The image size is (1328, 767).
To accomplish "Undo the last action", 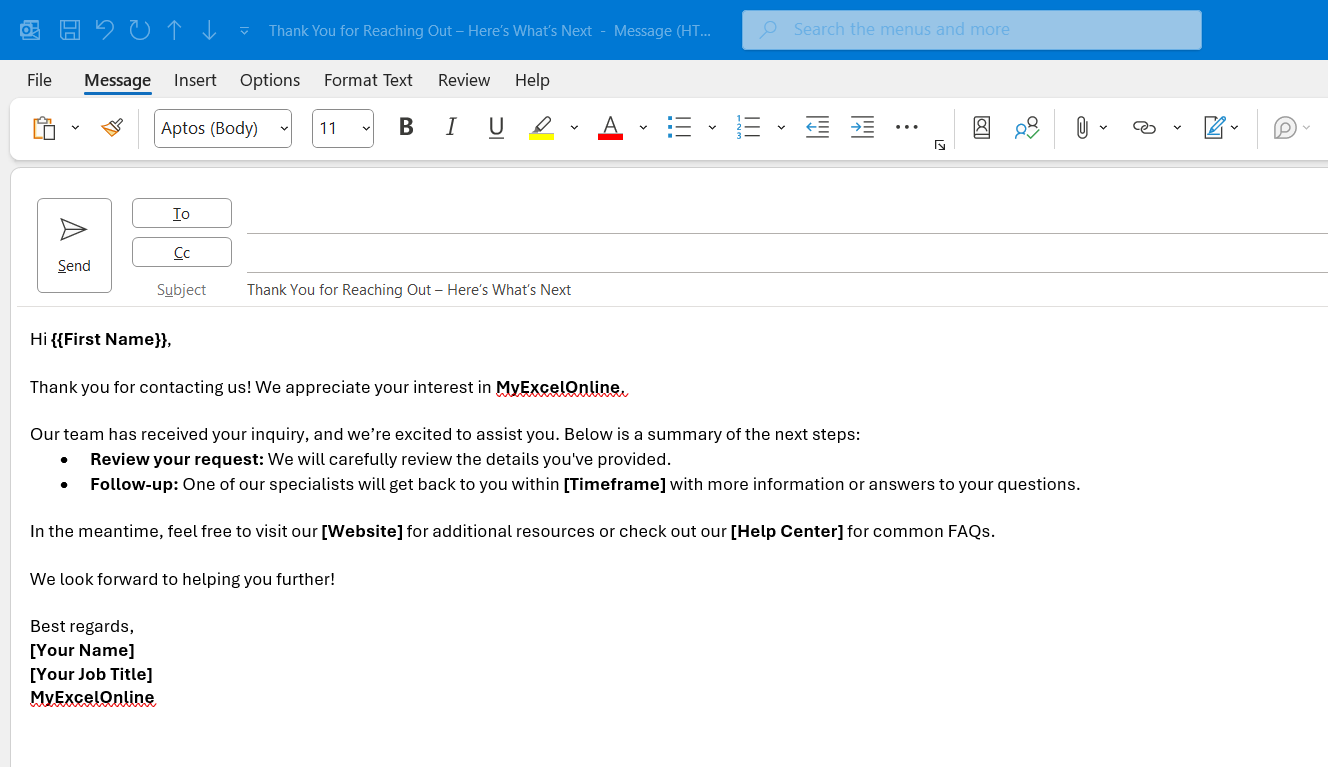I will coord(105,30).
